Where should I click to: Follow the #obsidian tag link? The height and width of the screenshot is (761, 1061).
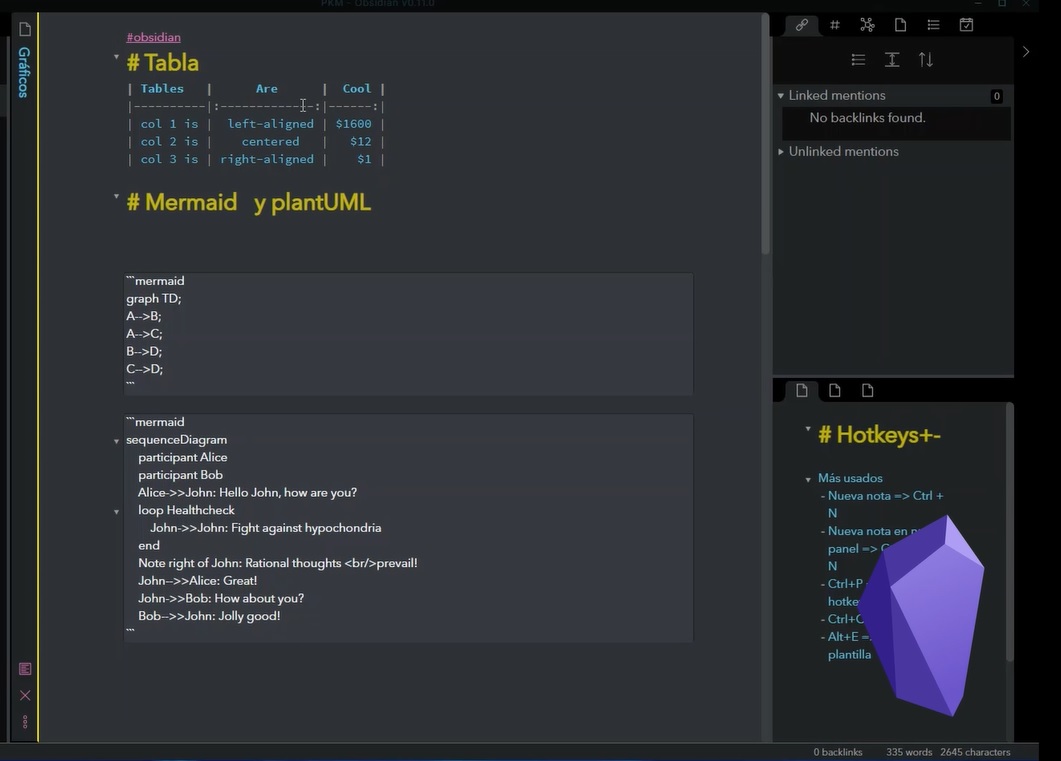154,37
